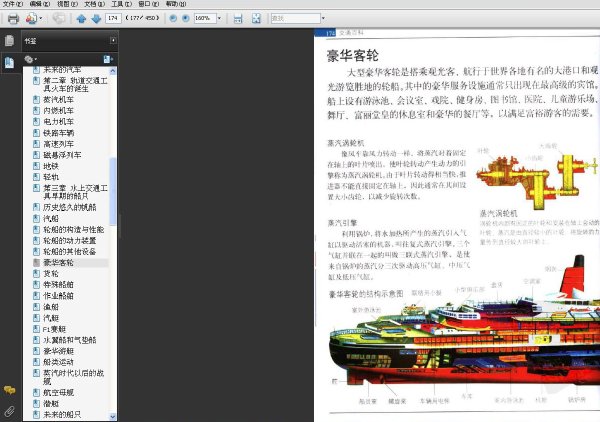The width and height of the screenshot is (600, 422).
Task: Click the new bookmark icon in panel
Action: click(x=108, y=59)
